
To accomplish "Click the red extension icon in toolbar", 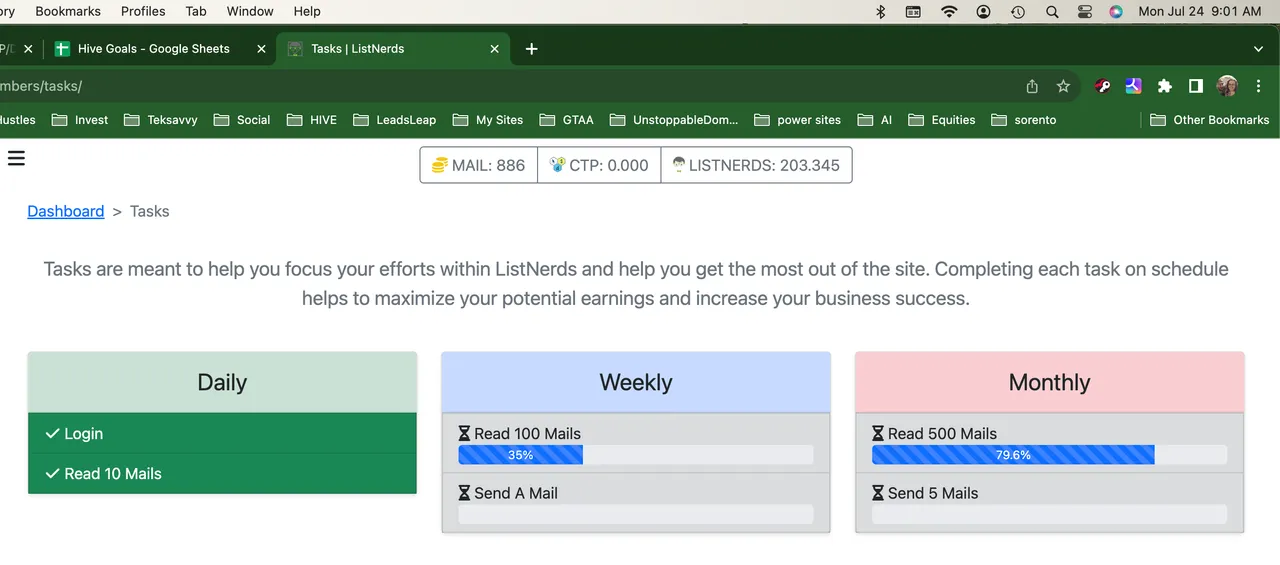I will 1103,87.
